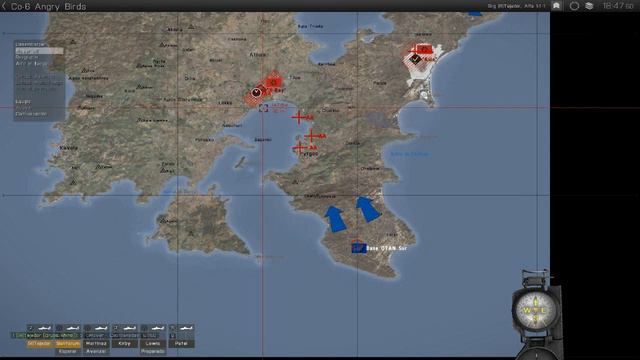Select the highlighted entry in the left command menu
Viewport: 640px width, 360px height.
(39, 51)
